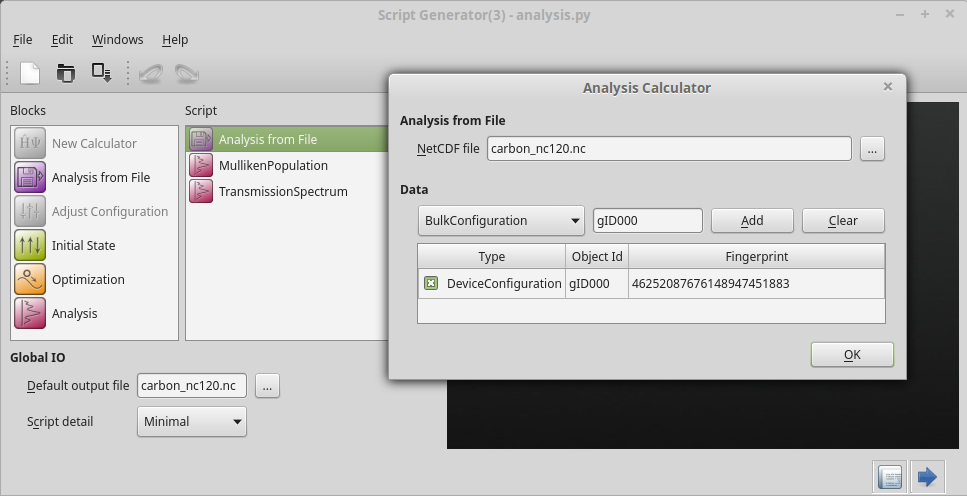
Task: Select MullikenPopulation in the Script list
Action: pyautogui.click(x=273, y=166)
